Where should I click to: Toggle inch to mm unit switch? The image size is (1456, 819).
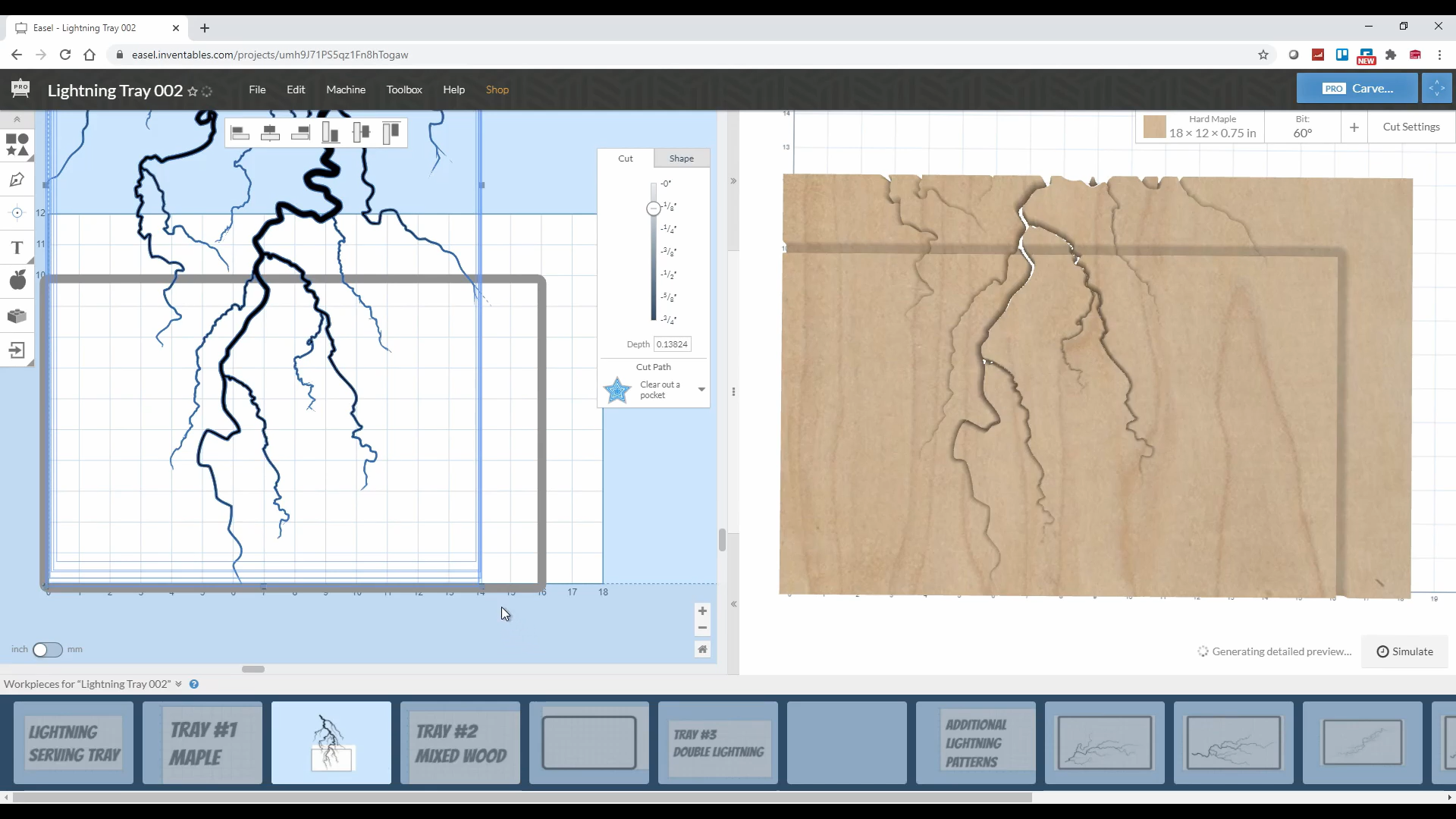click(x=47, y=649)
